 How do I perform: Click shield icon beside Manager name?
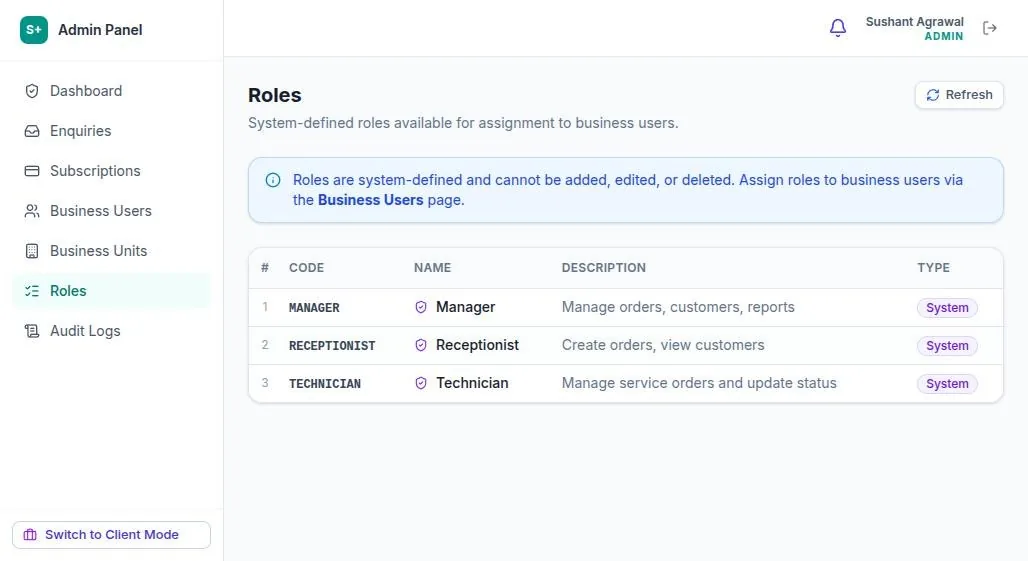pos(421,307)
